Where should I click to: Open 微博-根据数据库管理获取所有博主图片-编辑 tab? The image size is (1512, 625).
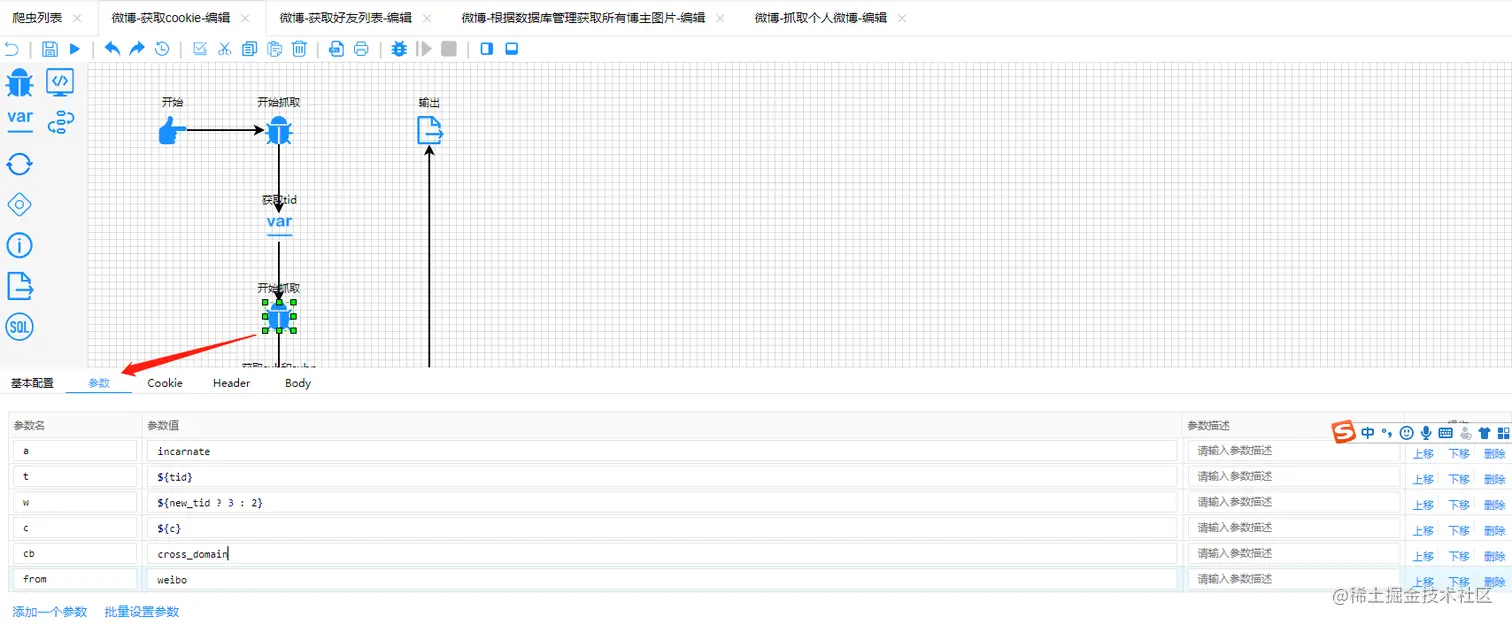583,18
